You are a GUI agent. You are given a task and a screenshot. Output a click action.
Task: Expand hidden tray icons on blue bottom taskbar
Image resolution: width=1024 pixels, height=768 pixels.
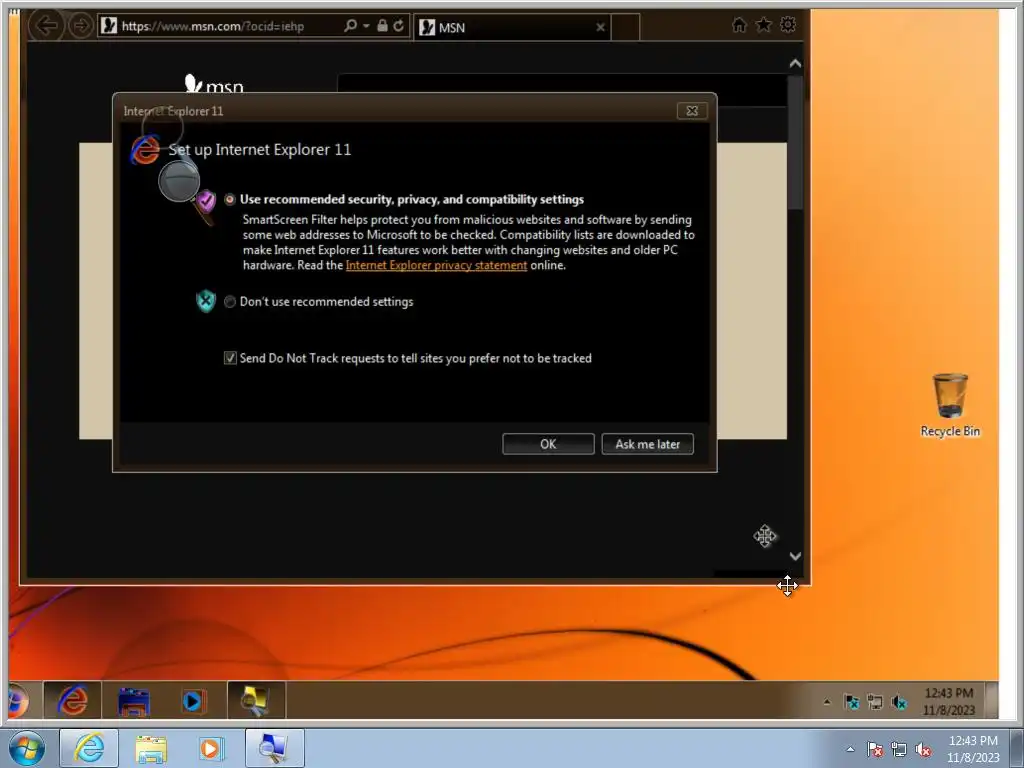(x=850, y=750)
